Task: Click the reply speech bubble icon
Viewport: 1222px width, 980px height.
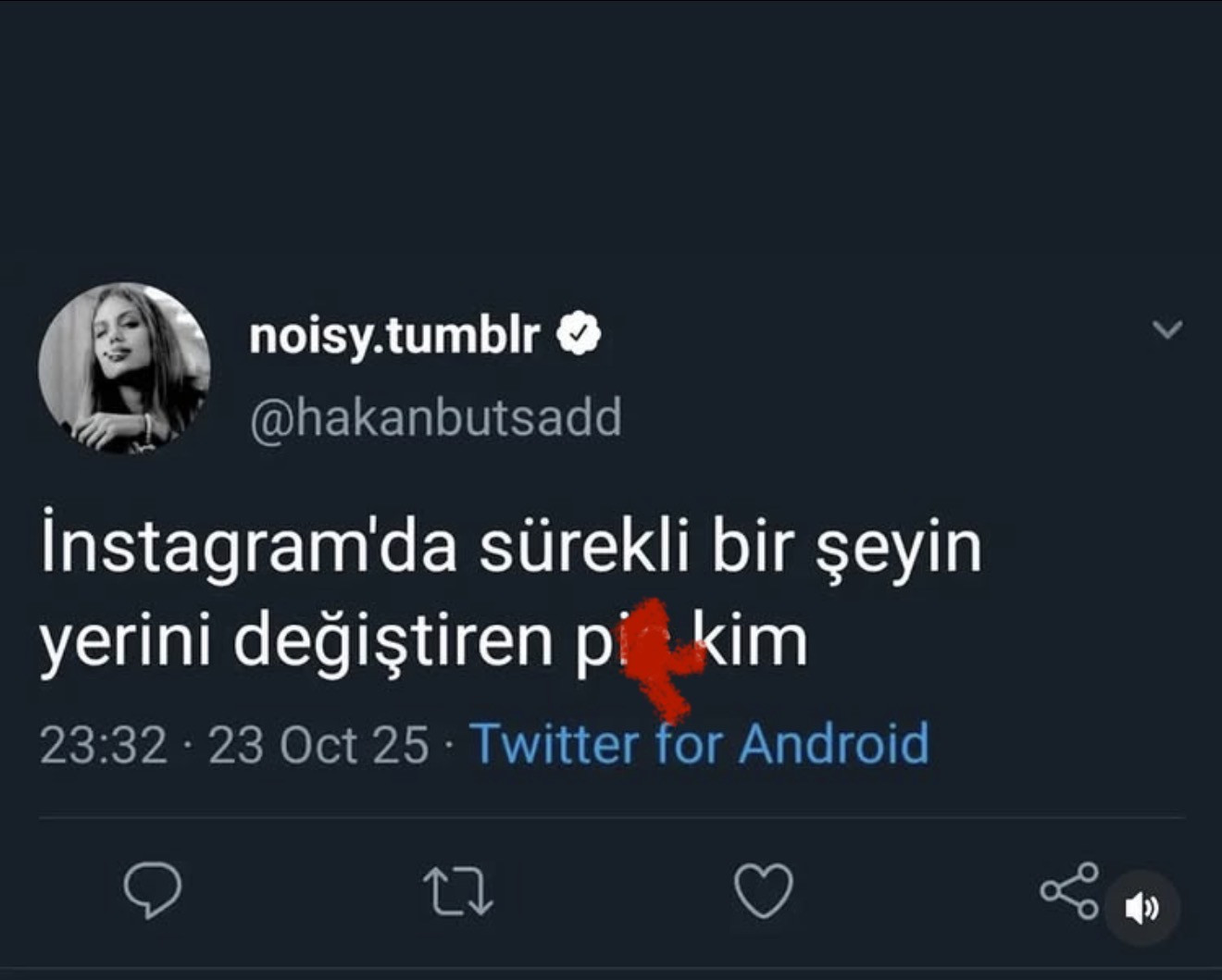Action: 153,889
